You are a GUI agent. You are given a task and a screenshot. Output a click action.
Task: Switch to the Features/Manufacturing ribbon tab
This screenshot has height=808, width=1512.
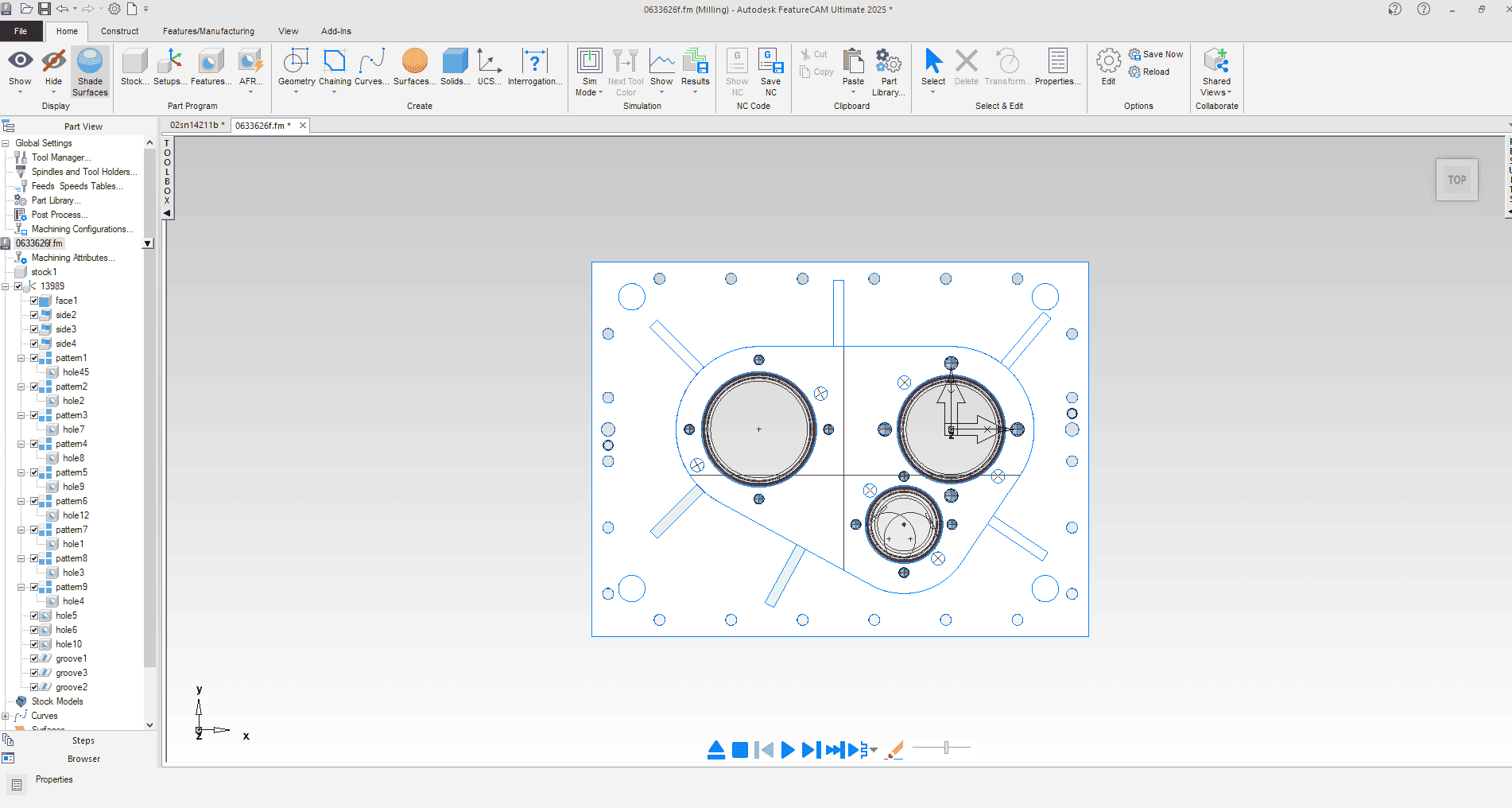tap(208, 31)
